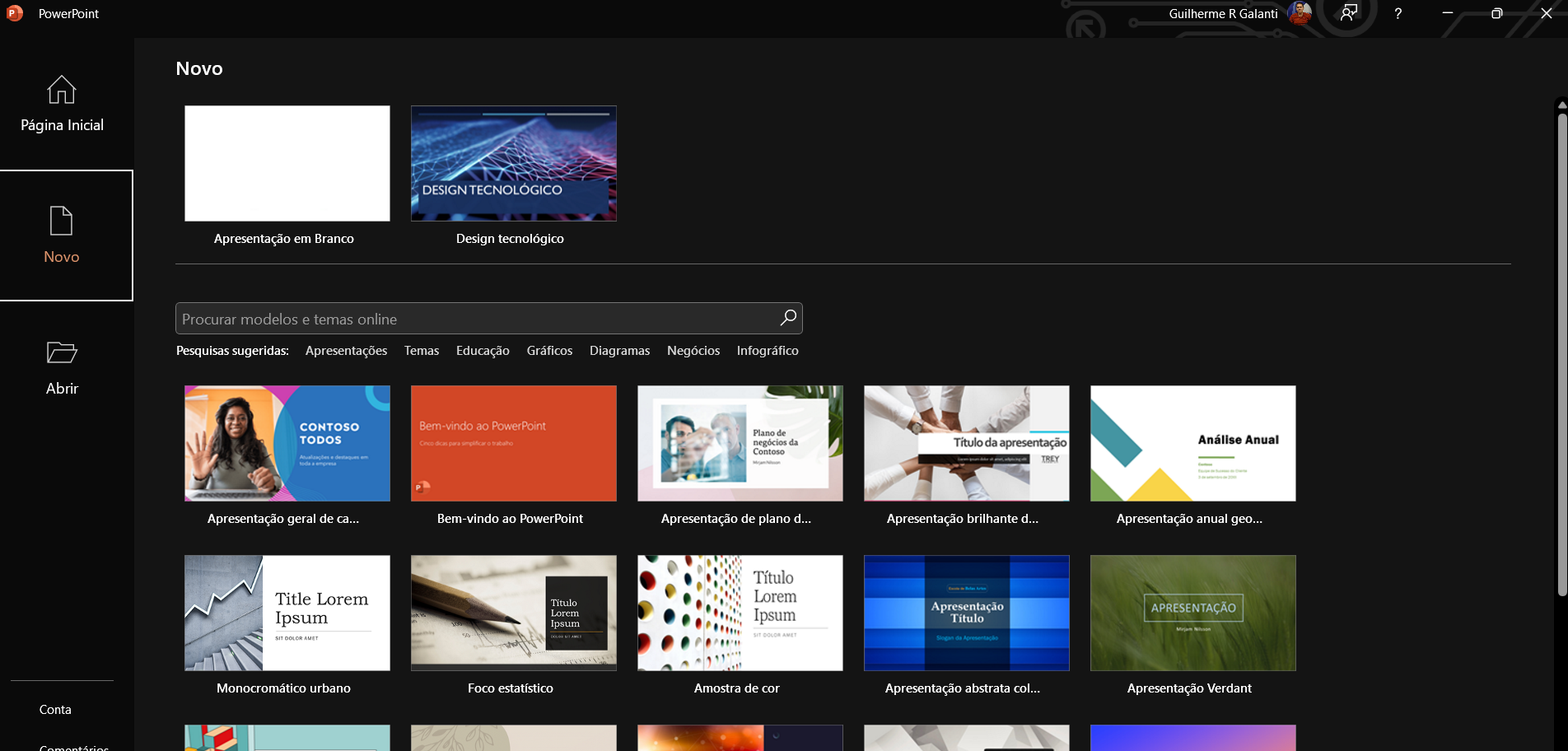This screenshot has width=1568, height=751.
Task: Choose the Design tecnológico template thumbnail
Action: 514,163
